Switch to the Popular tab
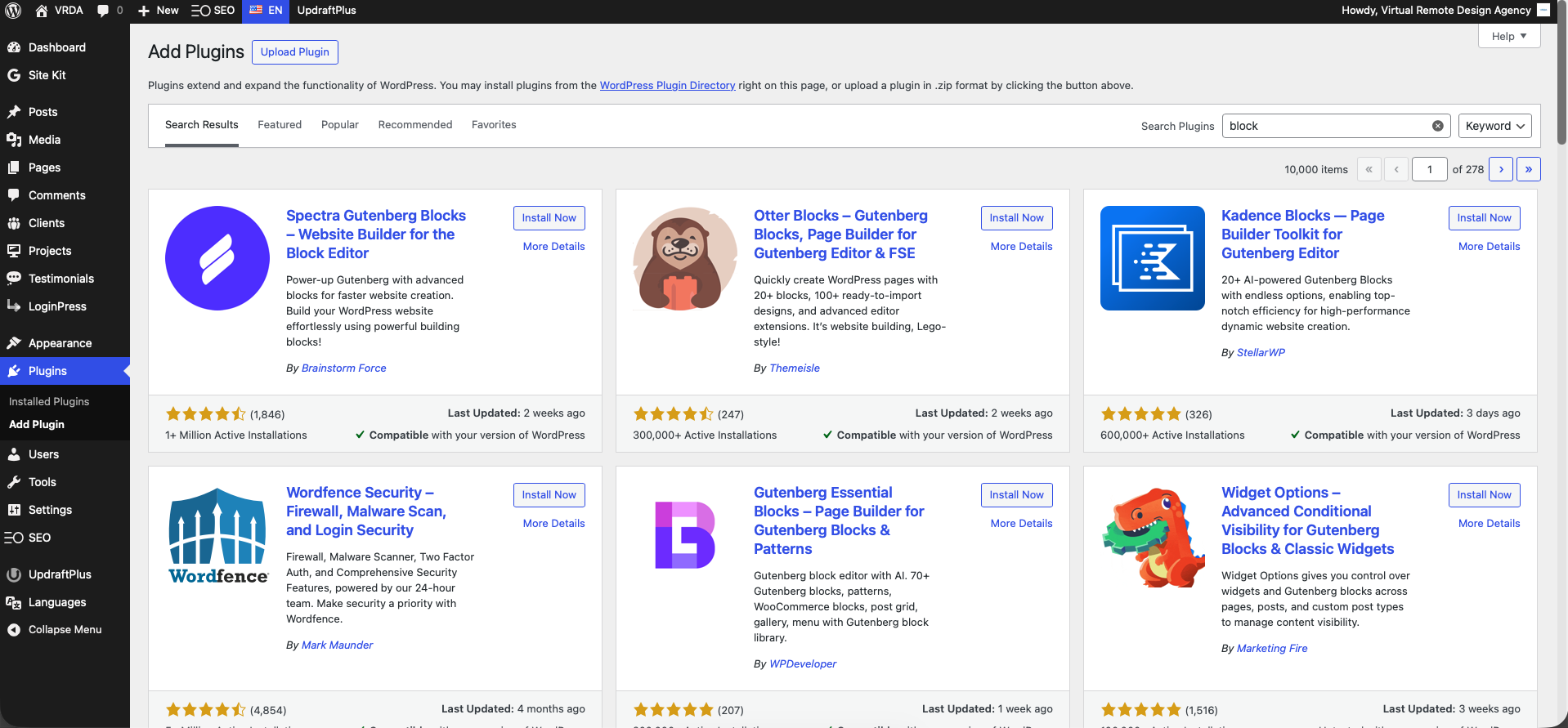Image resolution: width=1568 pixels, height=728 pixels. coord(340,125)
